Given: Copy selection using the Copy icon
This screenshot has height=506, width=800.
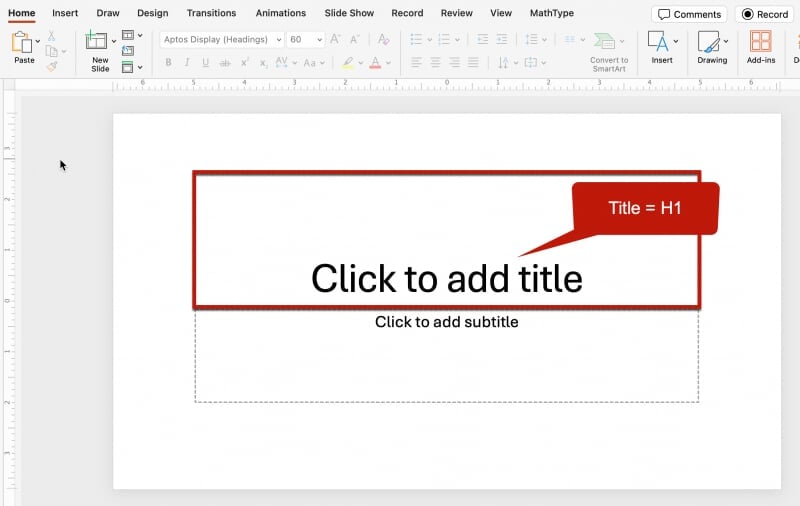Looking at the screenshot, I should 51,51.
